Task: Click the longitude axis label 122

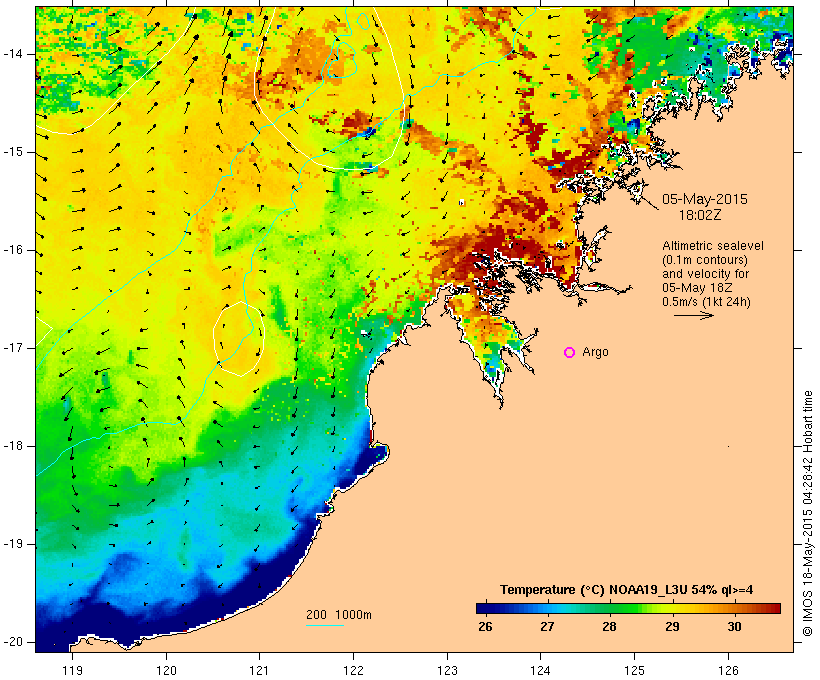Action: point(354,670)
